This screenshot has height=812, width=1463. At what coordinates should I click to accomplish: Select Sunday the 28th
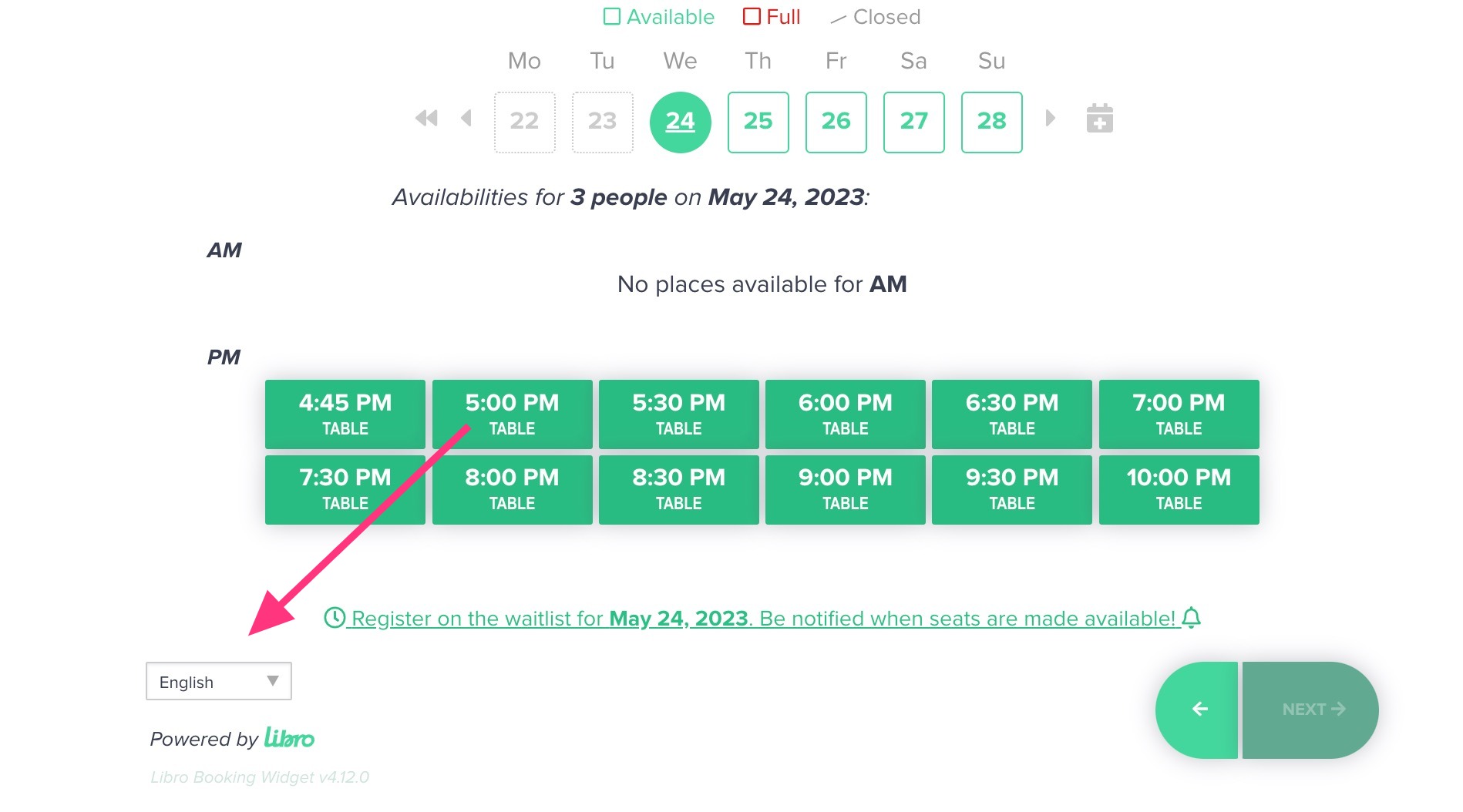[x=991, y=122]
